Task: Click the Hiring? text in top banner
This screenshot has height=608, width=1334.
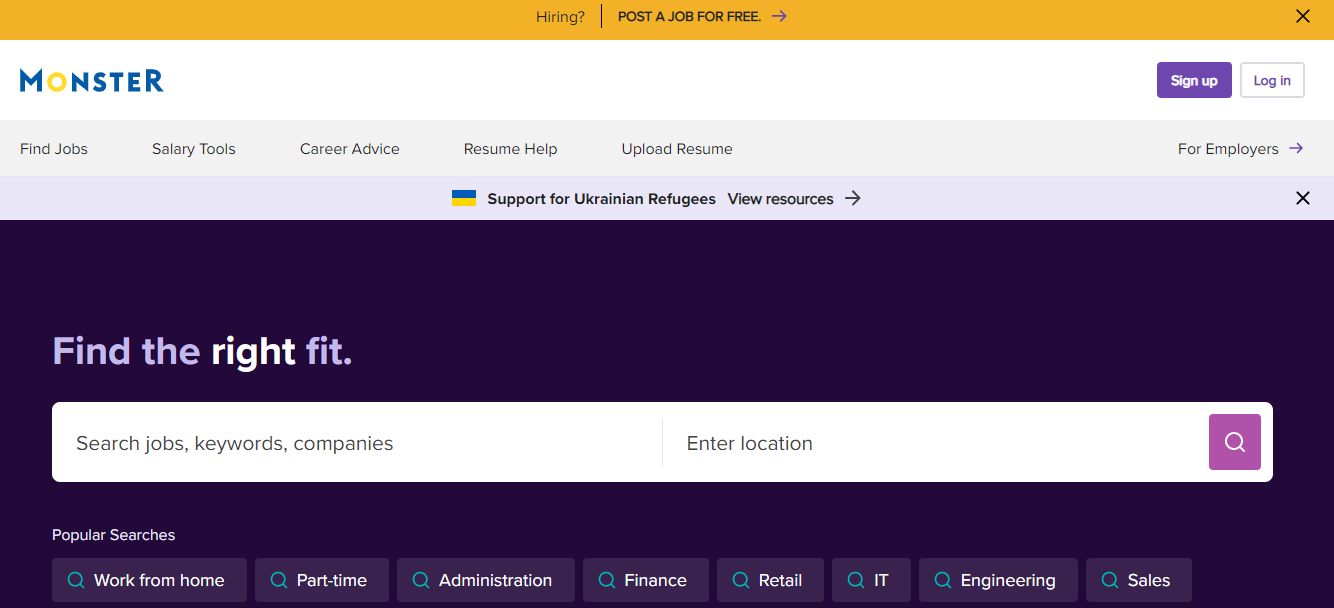Action: 560,17
